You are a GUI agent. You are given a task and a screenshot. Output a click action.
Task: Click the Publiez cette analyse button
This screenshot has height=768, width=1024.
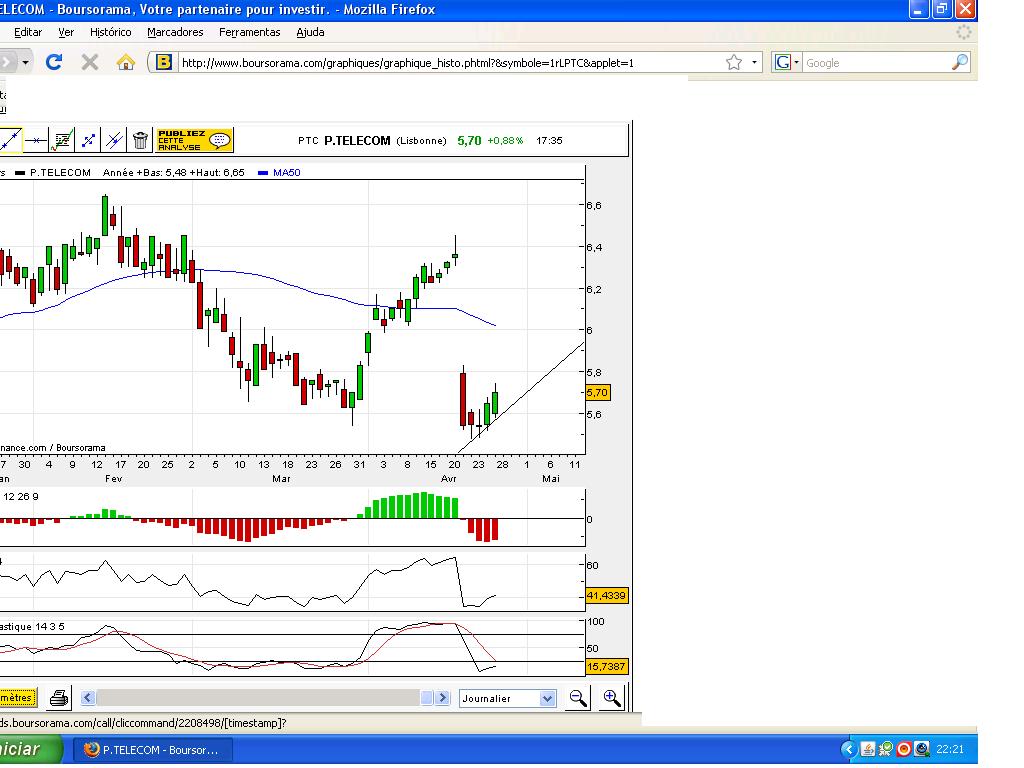pyautogui.click(x=194, y=140)
